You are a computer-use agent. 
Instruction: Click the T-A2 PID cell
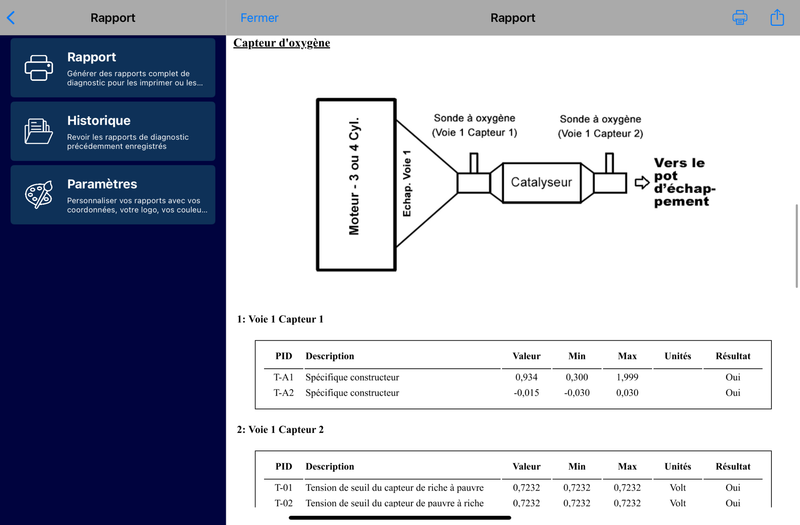click(x=284, y=393)
